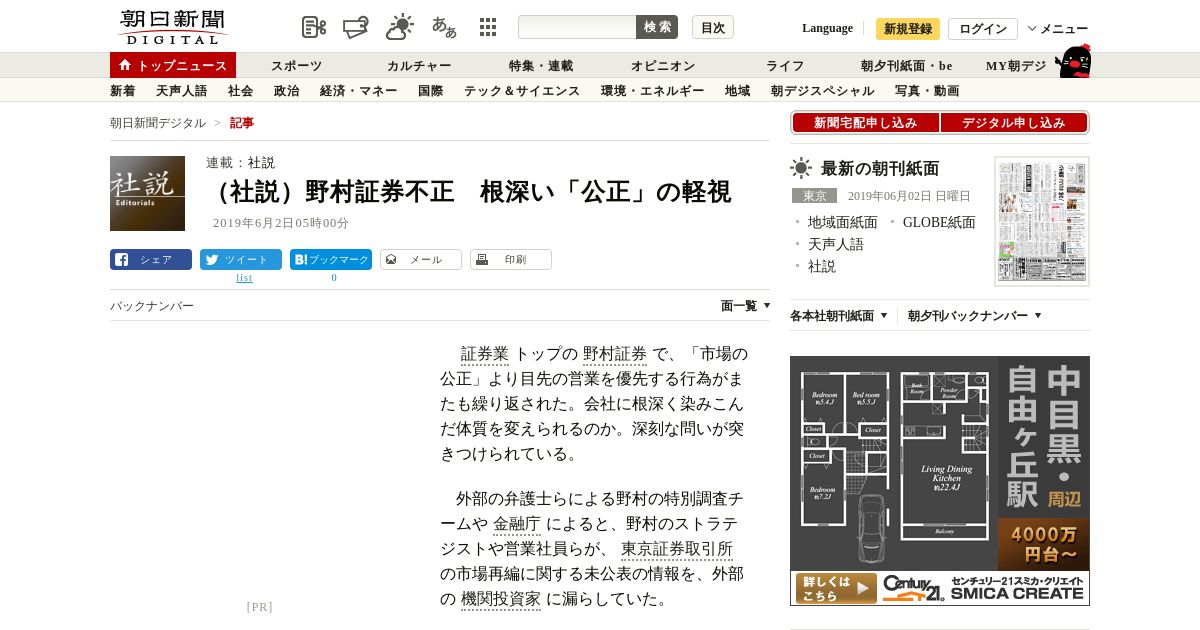Change font size with ああ icon
Viewport: 1200px width, 630px height.
point(444,27)
